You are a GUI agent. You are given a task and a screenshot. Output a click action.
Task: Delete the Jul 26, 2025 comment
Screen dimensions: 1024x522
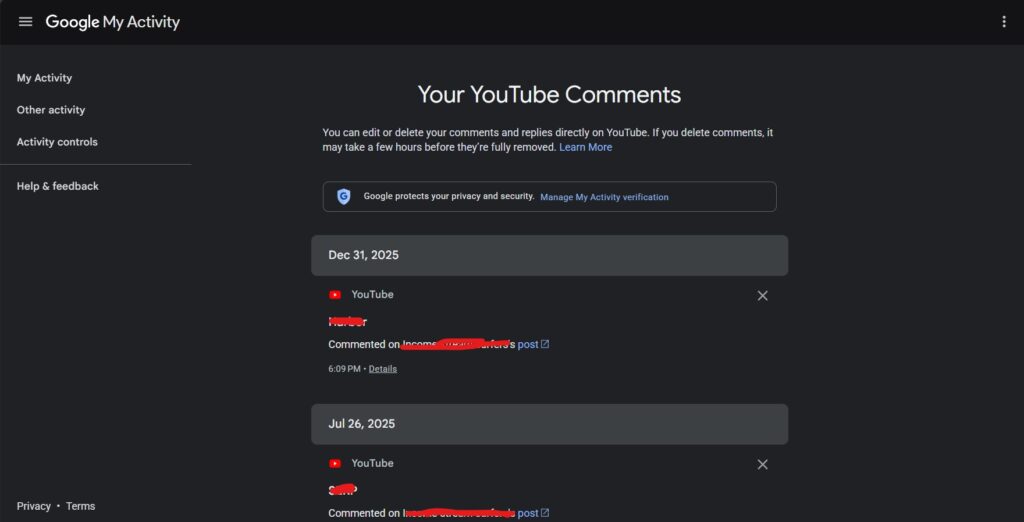(x=762, y=465)
